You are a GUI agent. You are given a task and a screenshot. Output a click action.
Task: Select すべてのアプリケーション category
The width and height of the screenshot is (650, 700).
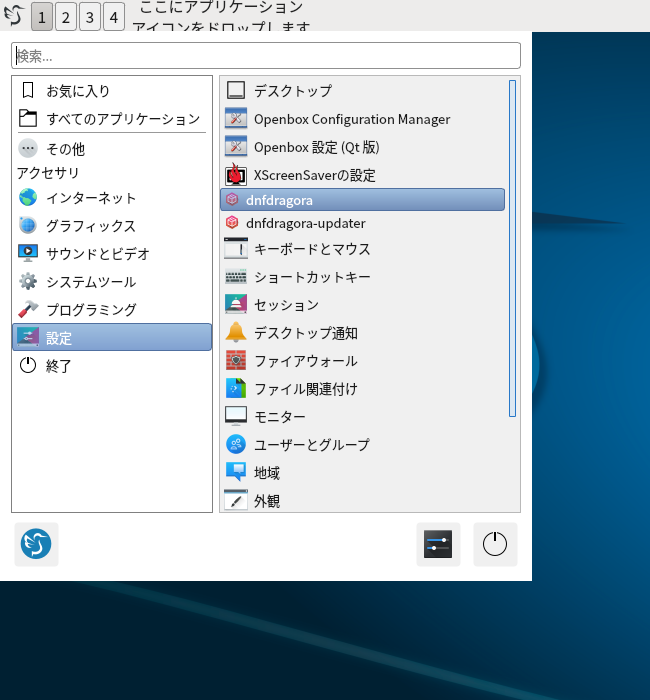(x=112, y=118)
